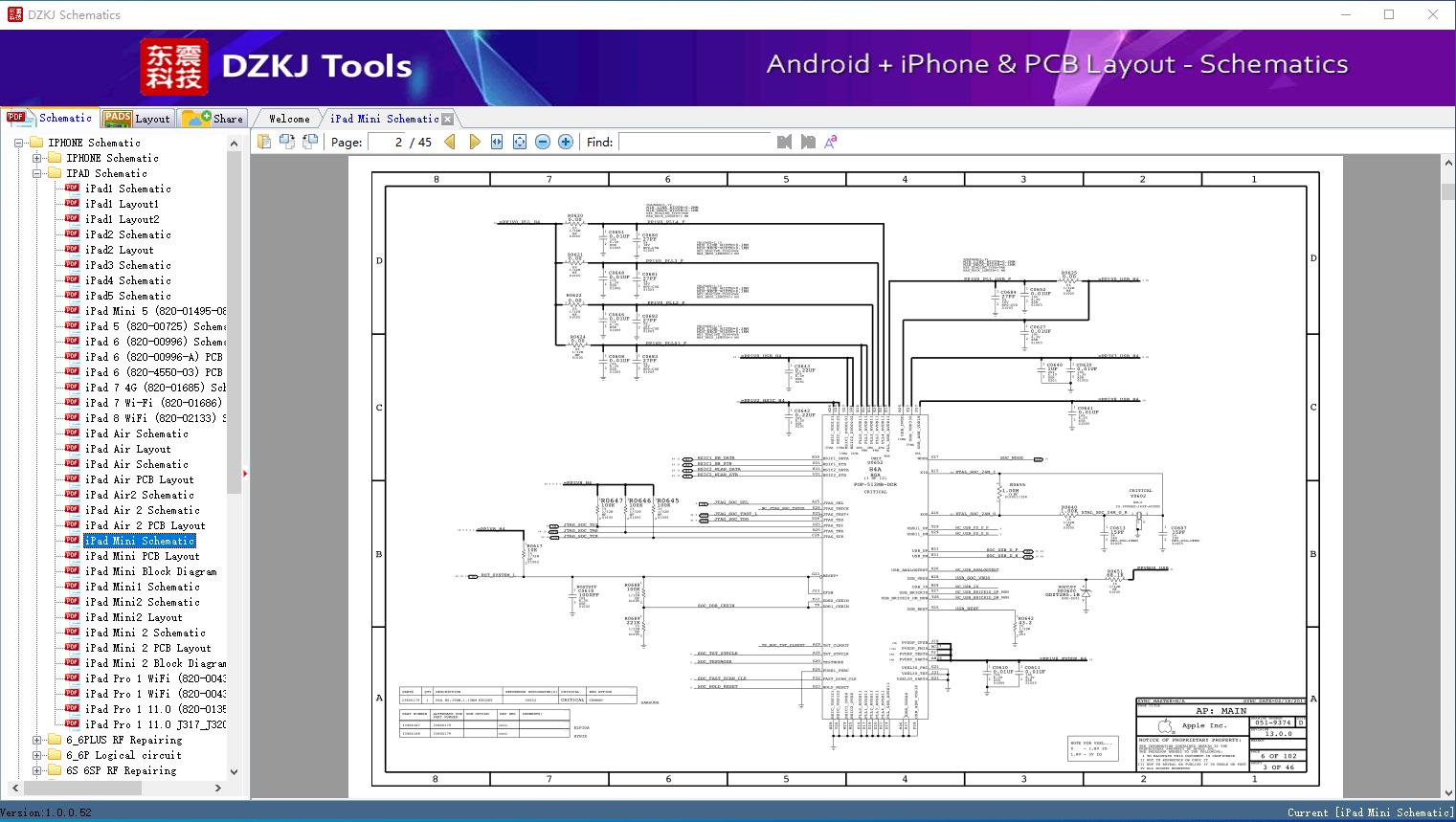The height and width of the screenshot is (822, 1456).
Task: Select iPad 7 4G (820-01685) entry
Action: pos(155,388)
